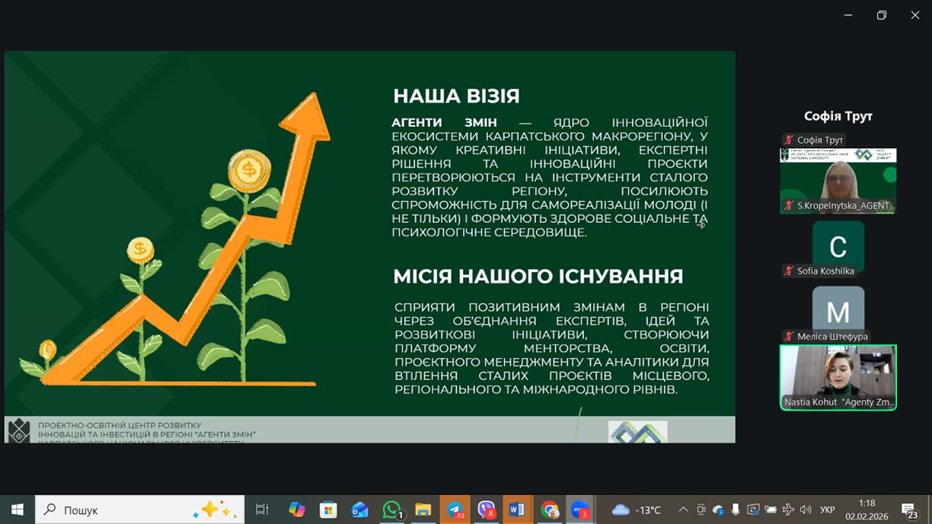
Task: Open the clock and calendar flyout
Action: (x=867, y=510)
